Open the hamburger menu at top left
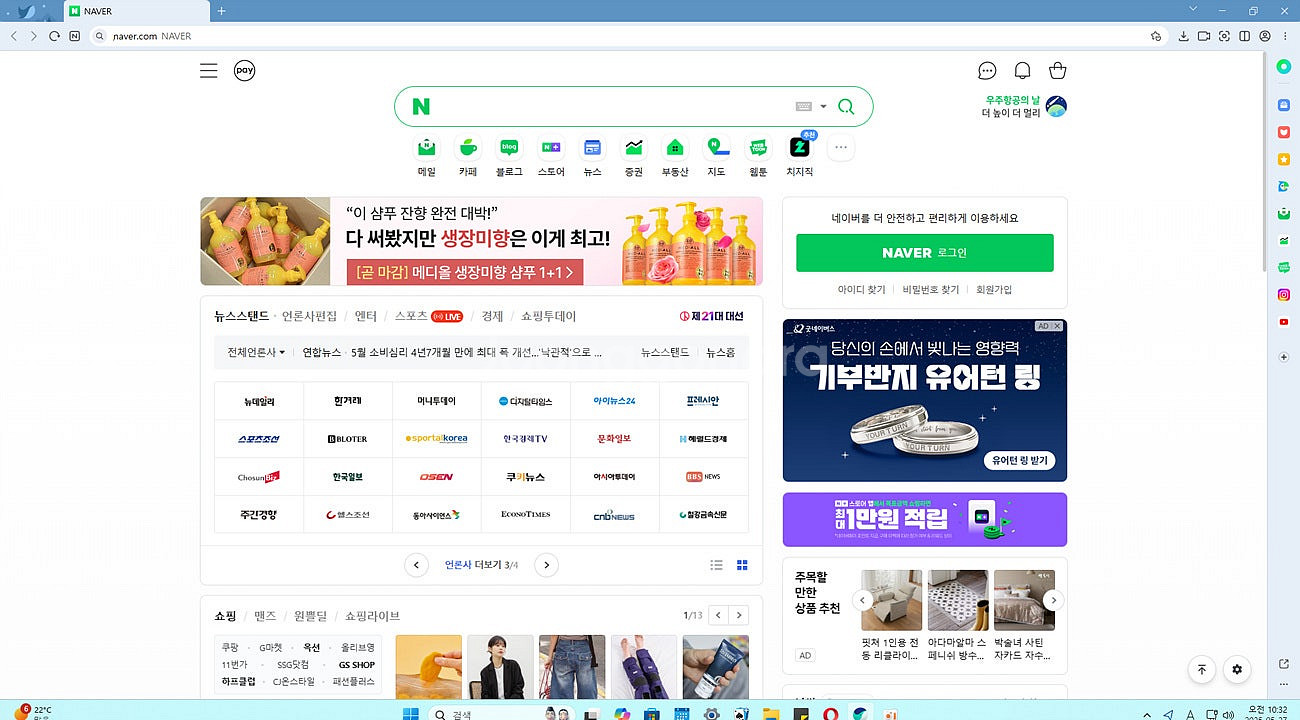Viewport: 1300px width, 720px height. pos(208,71)
